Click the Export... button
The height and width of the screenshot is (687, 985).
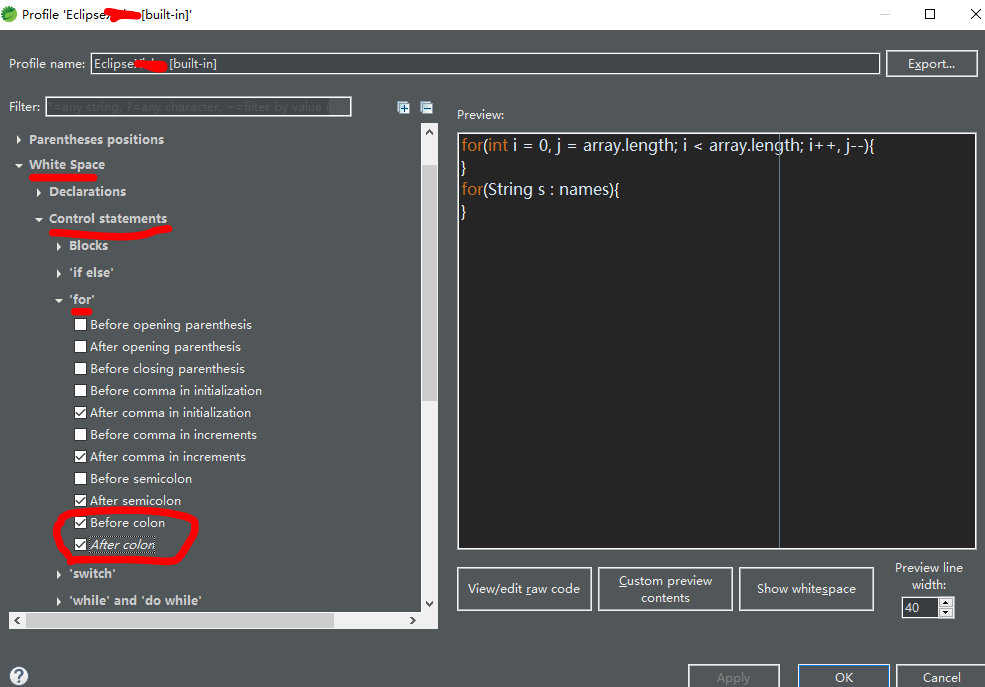point(932,63)
